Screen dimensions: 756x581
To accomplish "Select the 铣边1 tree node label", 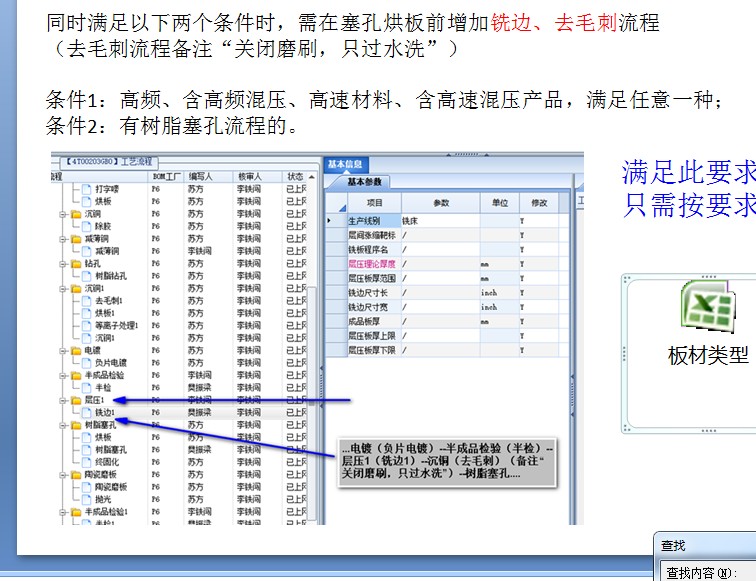I will click(x=105, y=413).
